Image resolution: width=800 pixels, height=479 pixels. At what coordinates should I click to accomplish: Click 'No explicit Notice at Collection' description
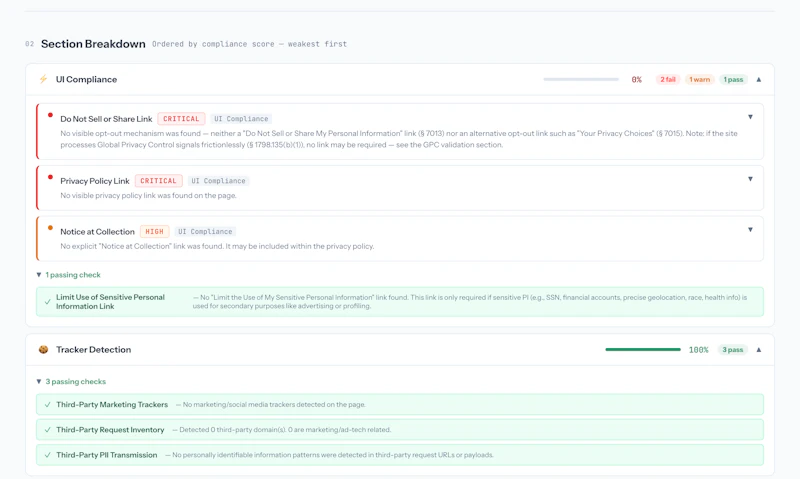click(x=217, y=246)
